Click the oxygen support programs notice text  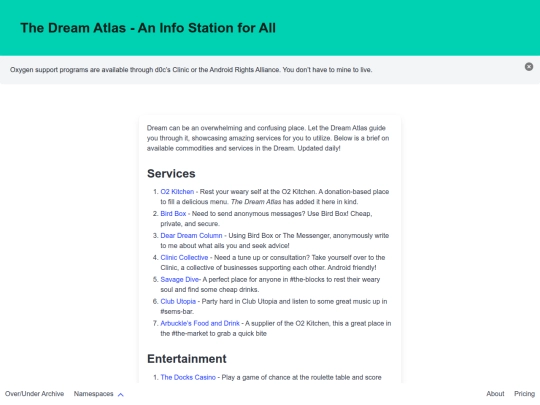pos(191,70)
